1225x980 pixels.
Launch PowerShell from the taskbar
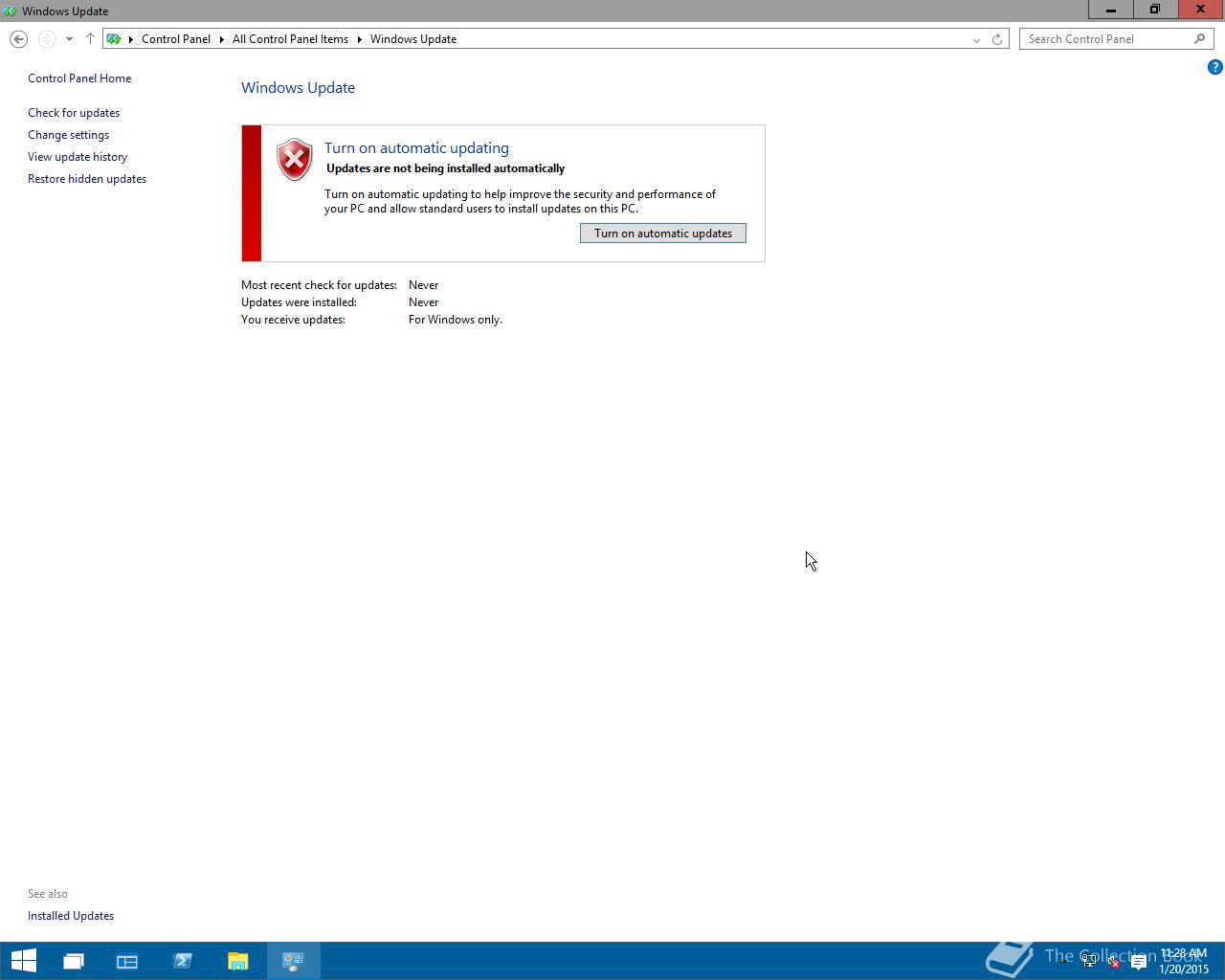pyautogui.click(x=183, y=961)
